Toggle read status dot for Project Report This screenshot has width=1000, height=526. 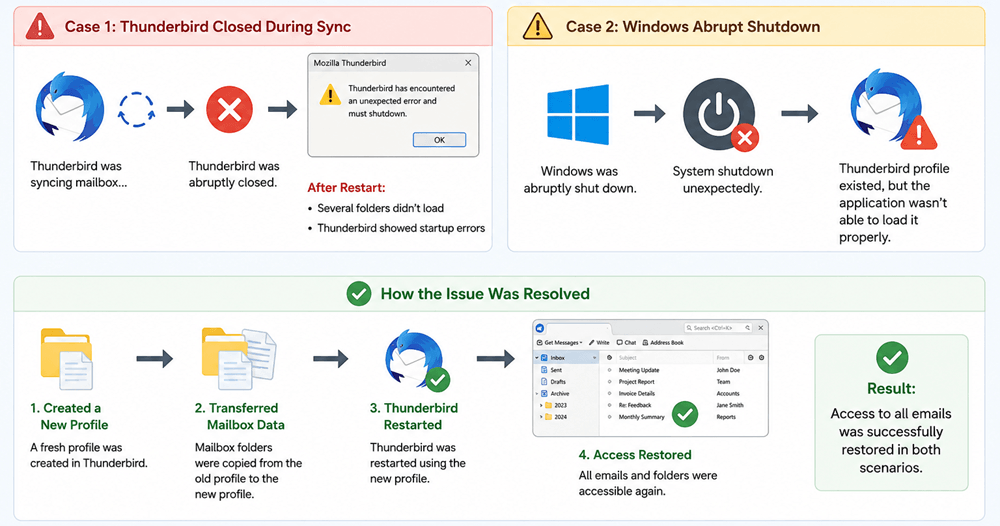(x=610, y=381)
